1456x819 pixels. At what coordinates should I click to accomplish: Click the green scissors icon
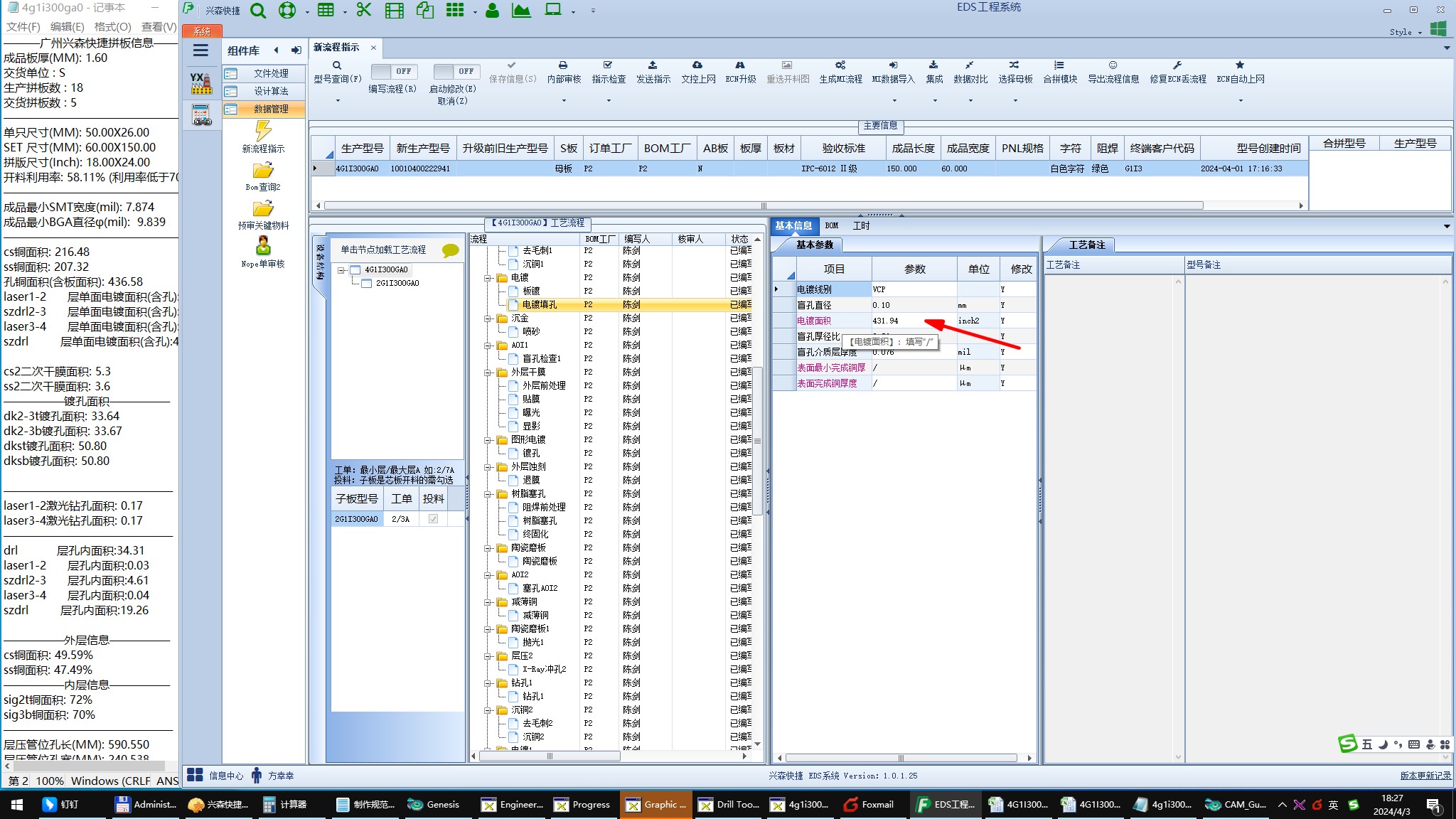tap(363, 10)
